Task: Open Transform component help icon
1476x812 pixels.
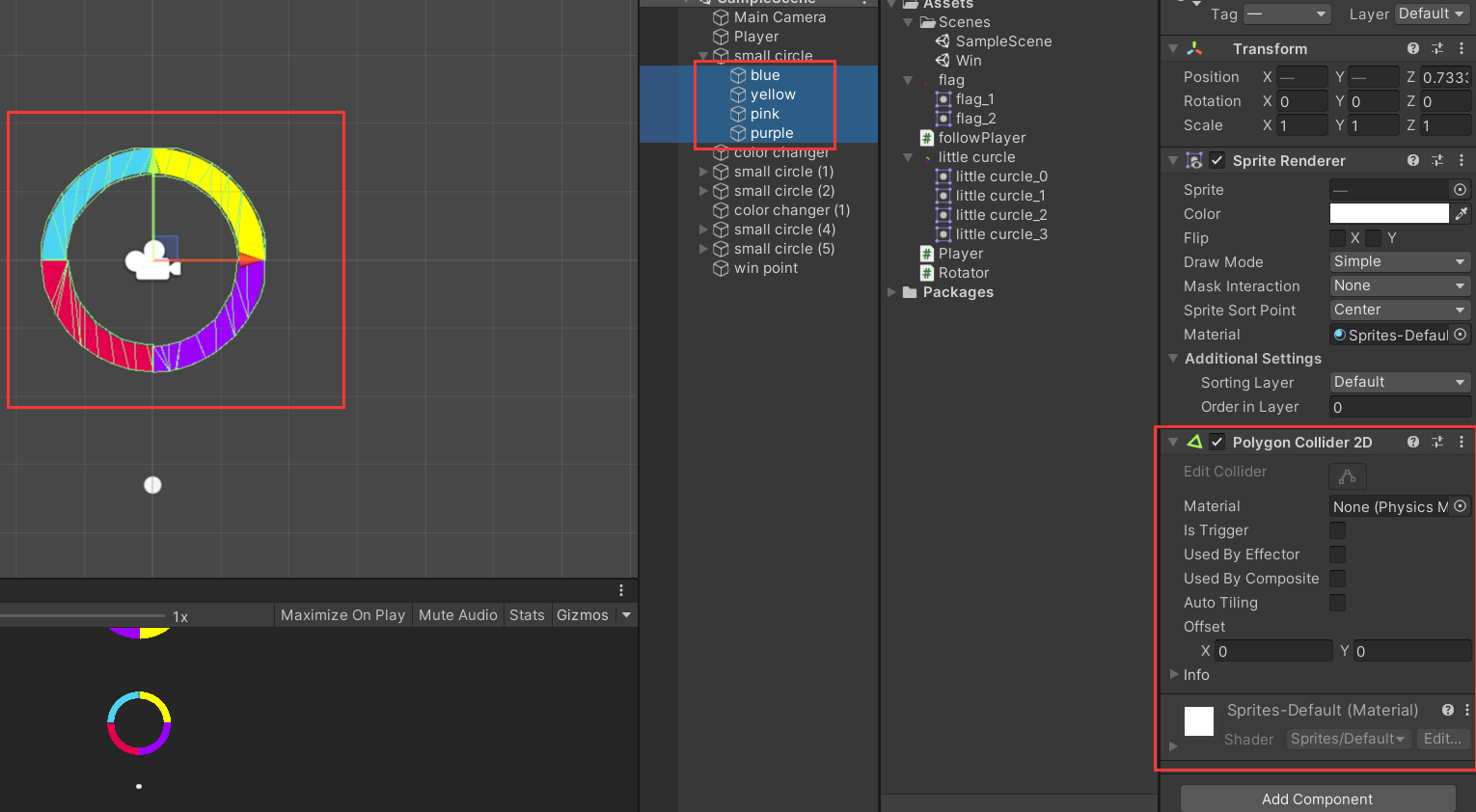Action: (x=1413, y=48)
